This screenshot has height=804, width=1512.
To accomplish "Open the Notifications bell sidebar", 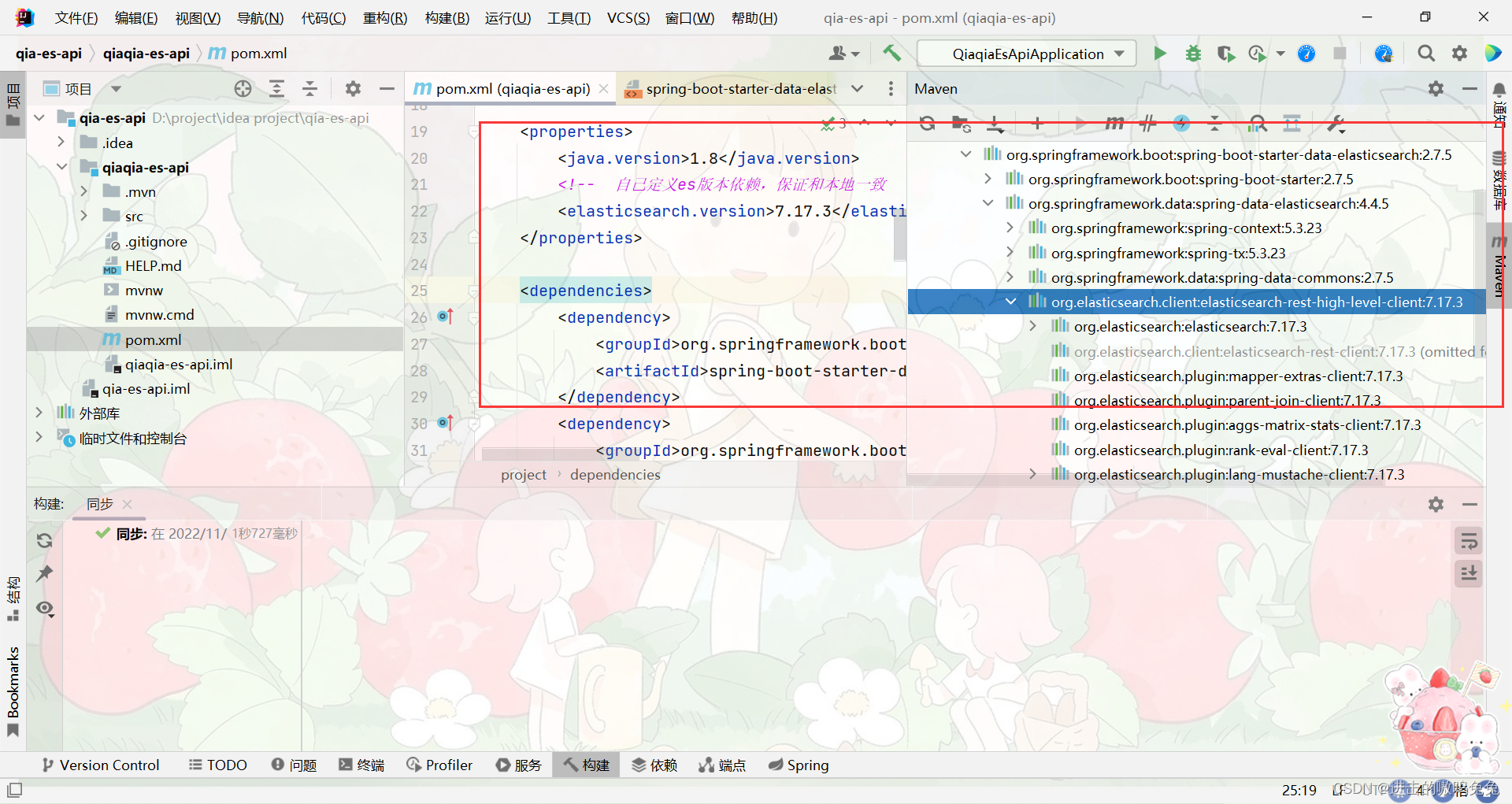I will [1499, 90].
